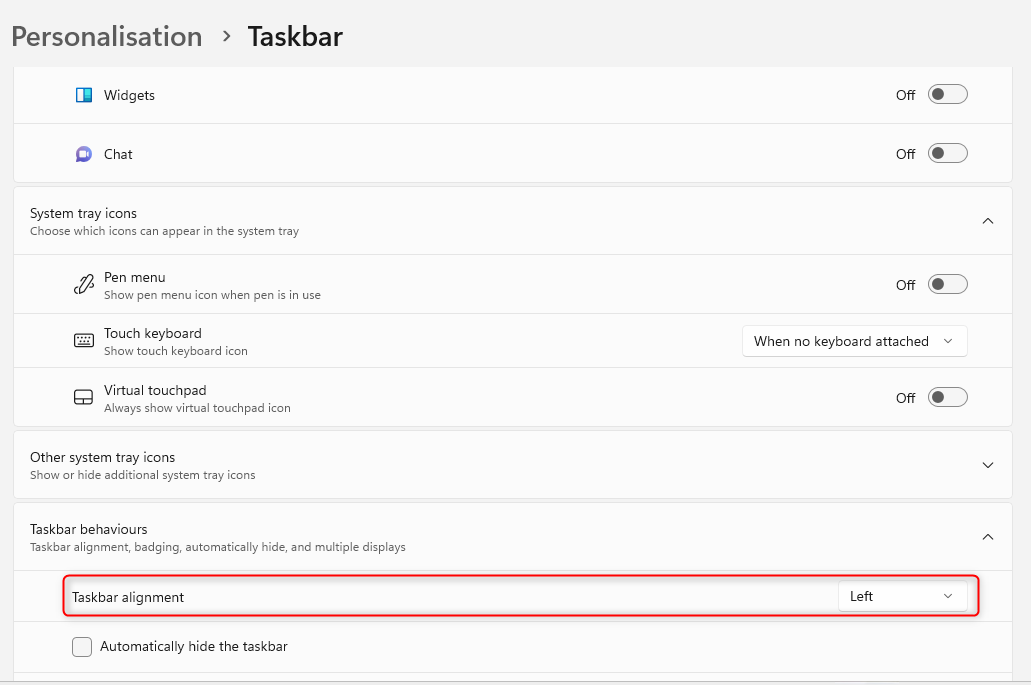
Task: Collapse the System tray icons section
Action: point(988,221)
